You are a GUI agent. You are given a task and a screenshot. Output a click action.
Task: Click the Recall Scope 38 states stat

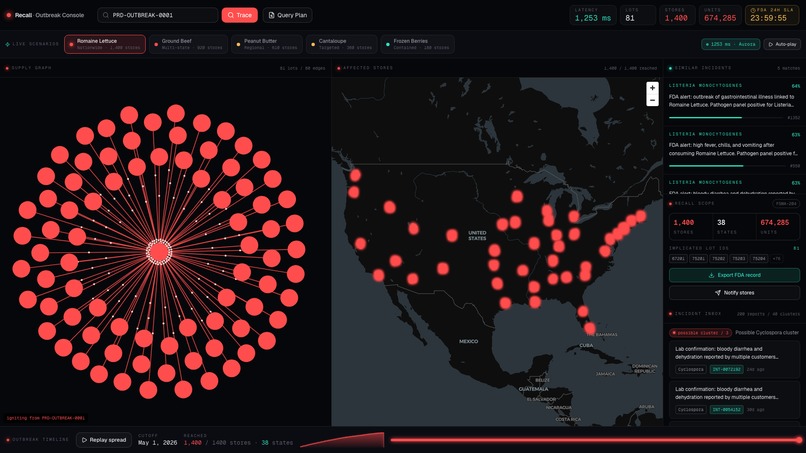pos(734,226)
